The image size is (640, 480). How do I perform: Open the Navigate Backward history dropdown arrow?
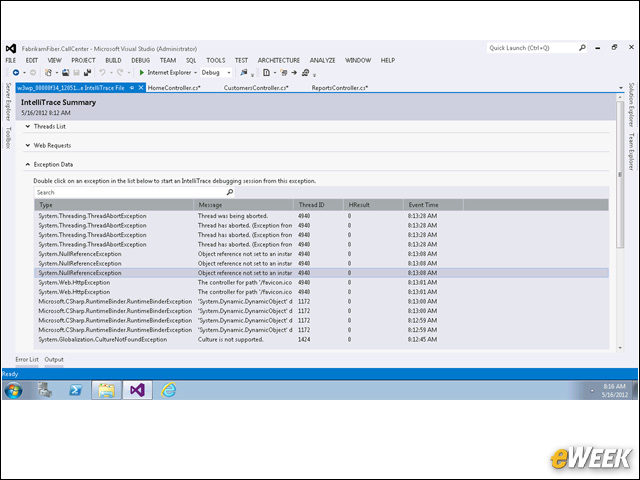coord(24,73)
